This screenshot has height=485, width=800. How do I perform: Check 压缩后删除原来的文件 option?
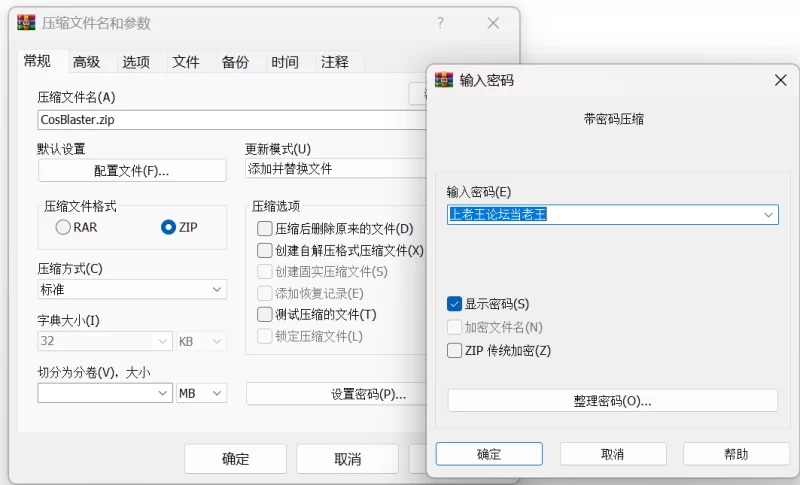pos(264,228)
